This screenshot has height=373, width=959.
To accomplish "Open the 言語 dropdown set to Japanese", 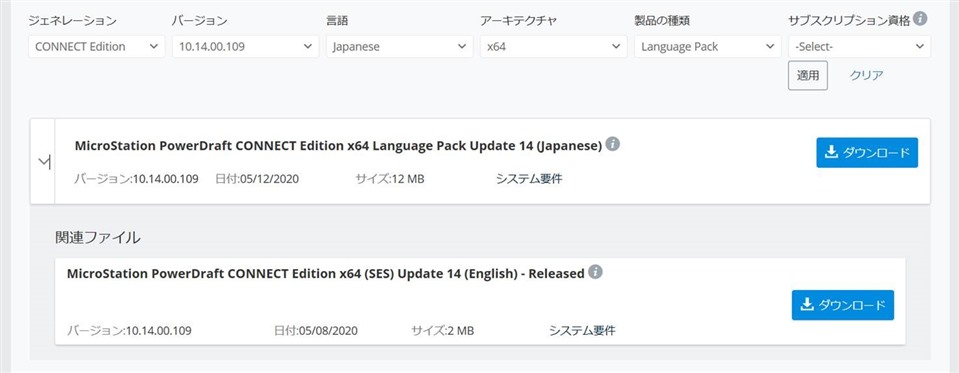I will (399, 46).
